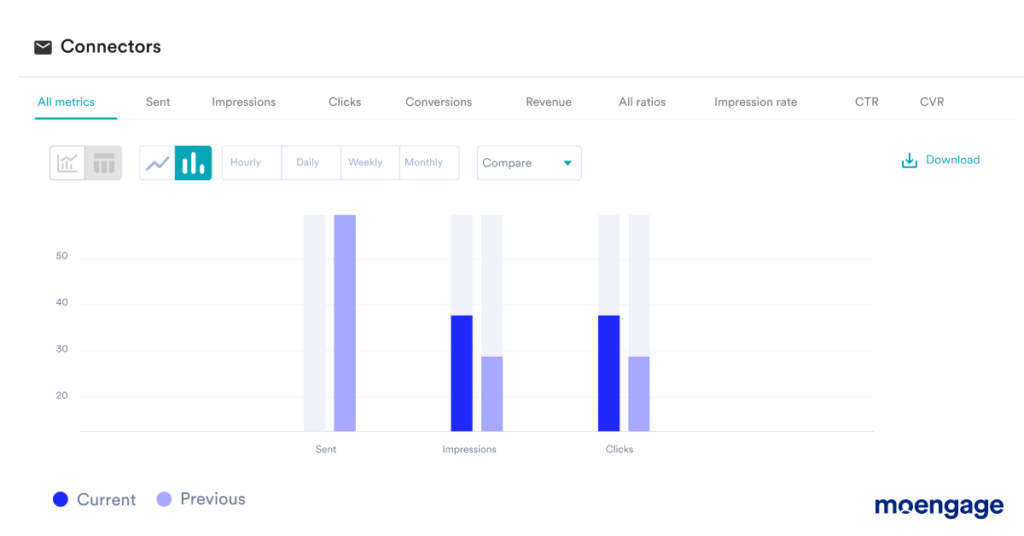The height and width of the screenshot is (536, 1024).
Task: Select the line chart icon
Action: click(157, 163)
